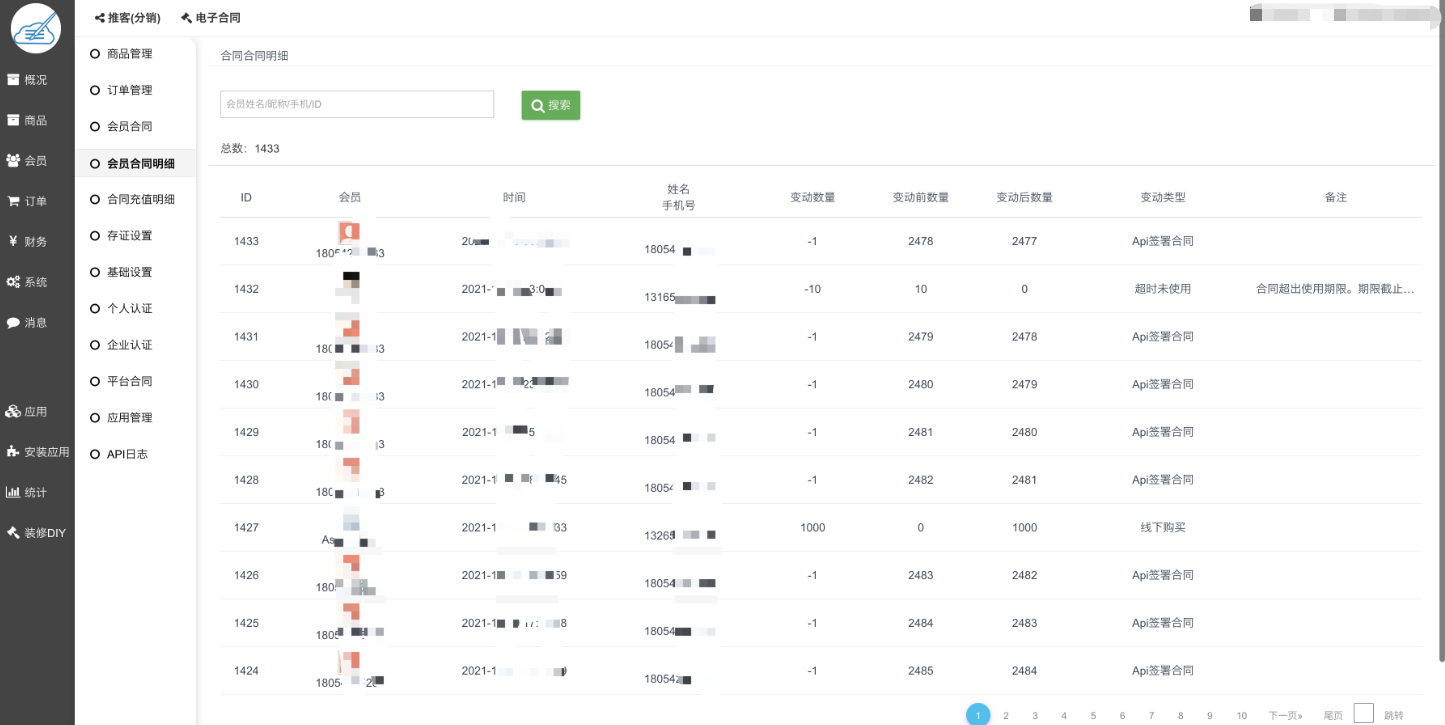Go to pagination page 2
Image resolution: width=1445 pixels, height=725 pixels.
pos(1006,715)
